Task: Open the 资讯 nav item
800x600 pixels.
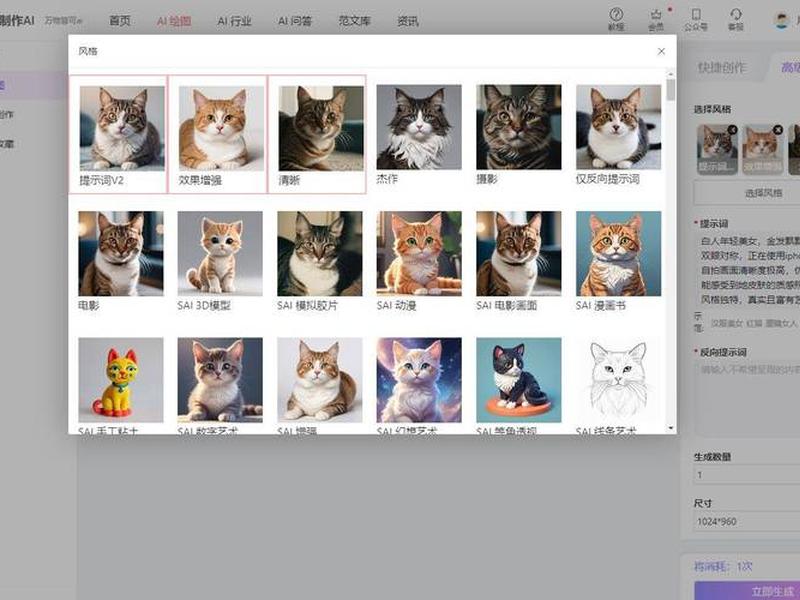Action: coord(408,21)
